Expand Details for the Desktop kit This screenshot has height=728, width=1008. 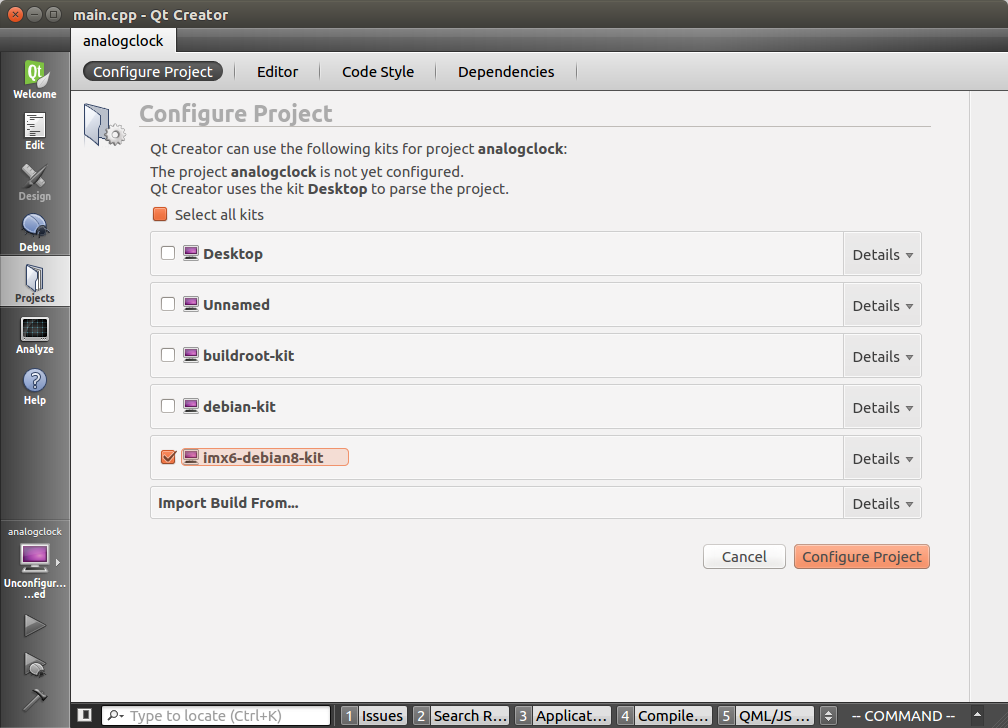click(882, 255)
